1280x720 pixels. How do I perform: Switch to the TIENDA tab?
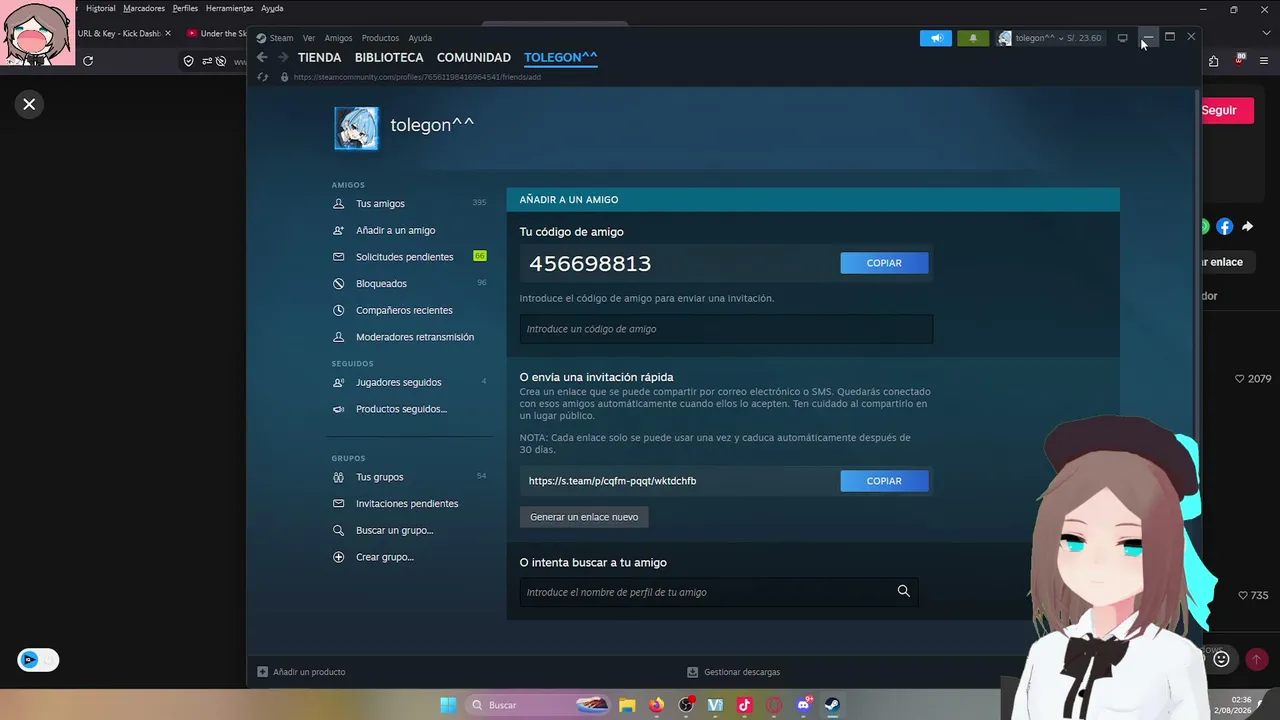tap(320, 58)
